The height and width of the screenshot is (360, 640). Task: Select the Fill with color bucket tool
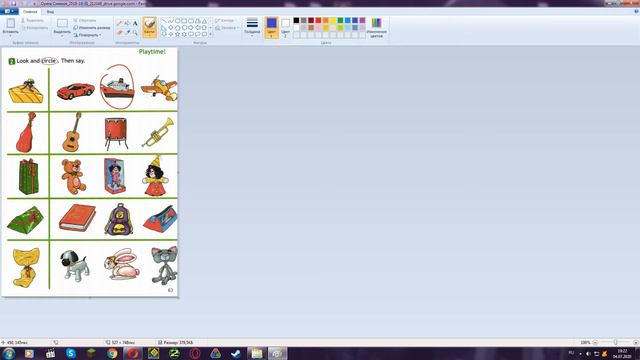[127, 23]
